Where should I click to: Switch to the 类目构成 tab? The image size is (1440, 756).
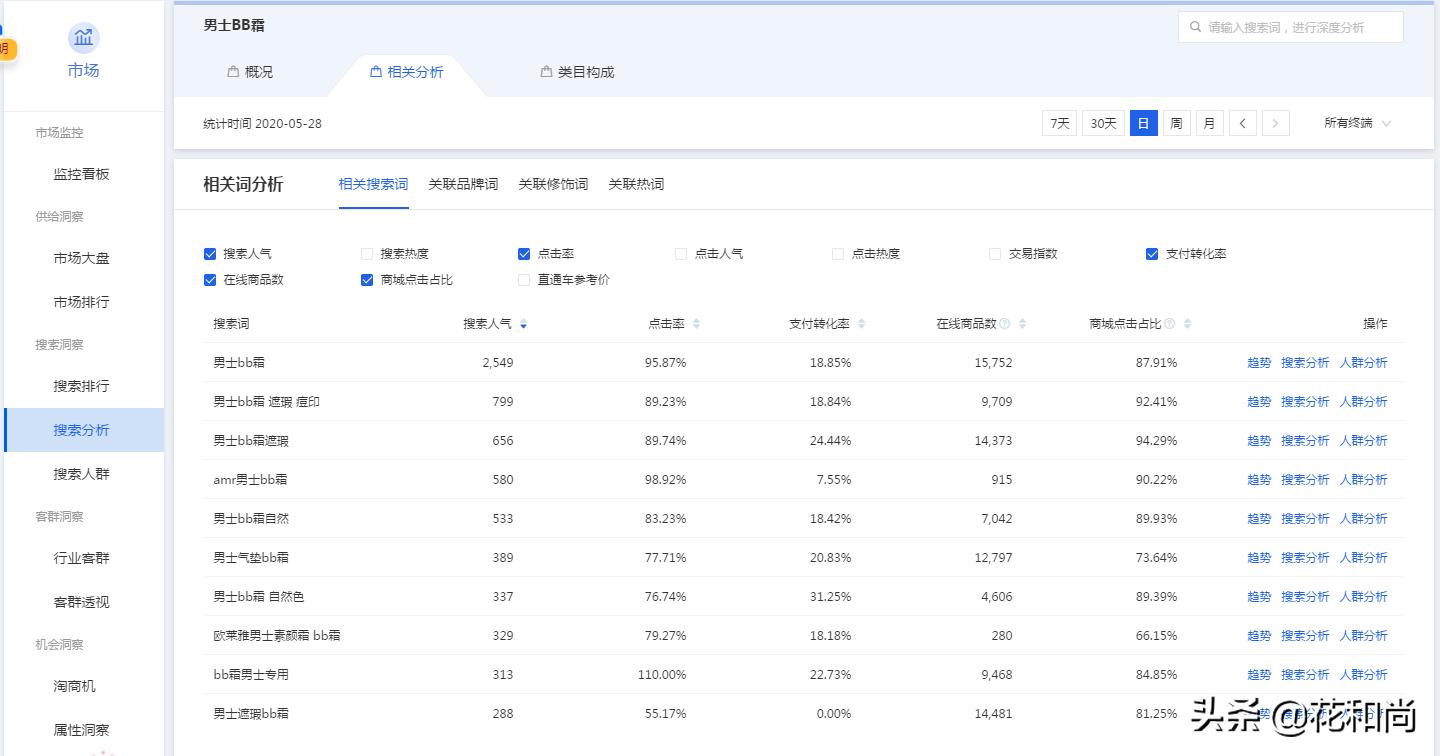(576, 71)
